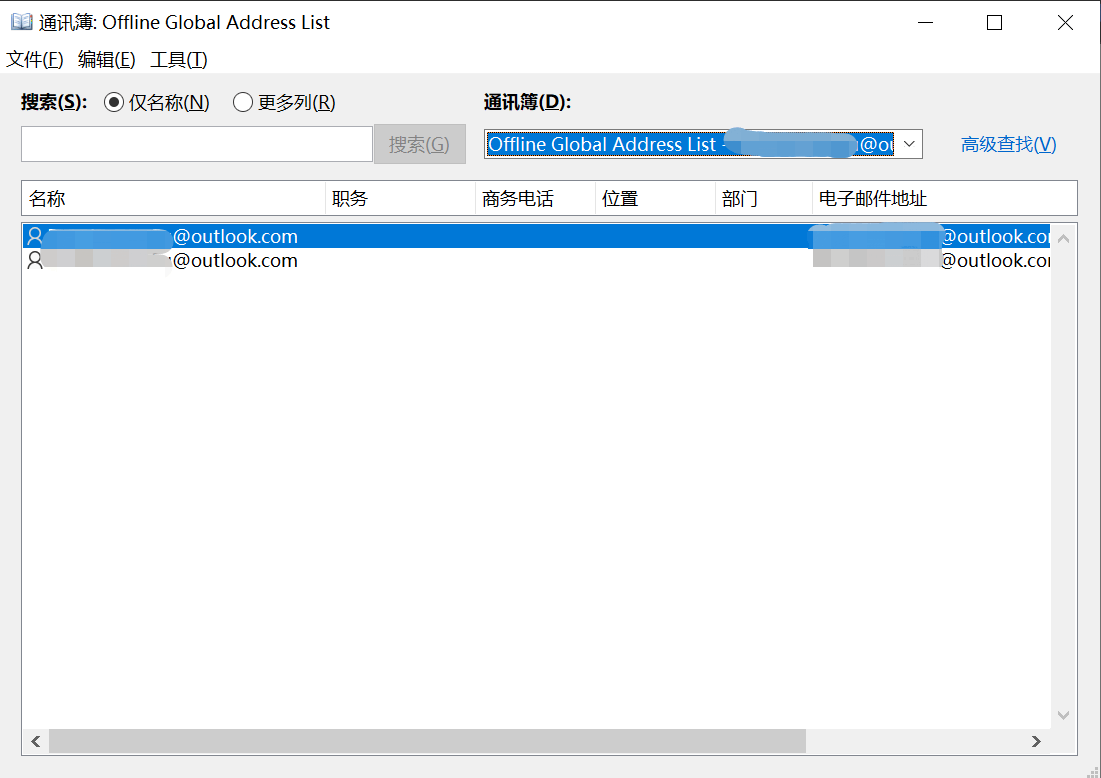Open the 高级查找(V) link
Screen dimensions: 1101x778
click(x=1008, y=144)
